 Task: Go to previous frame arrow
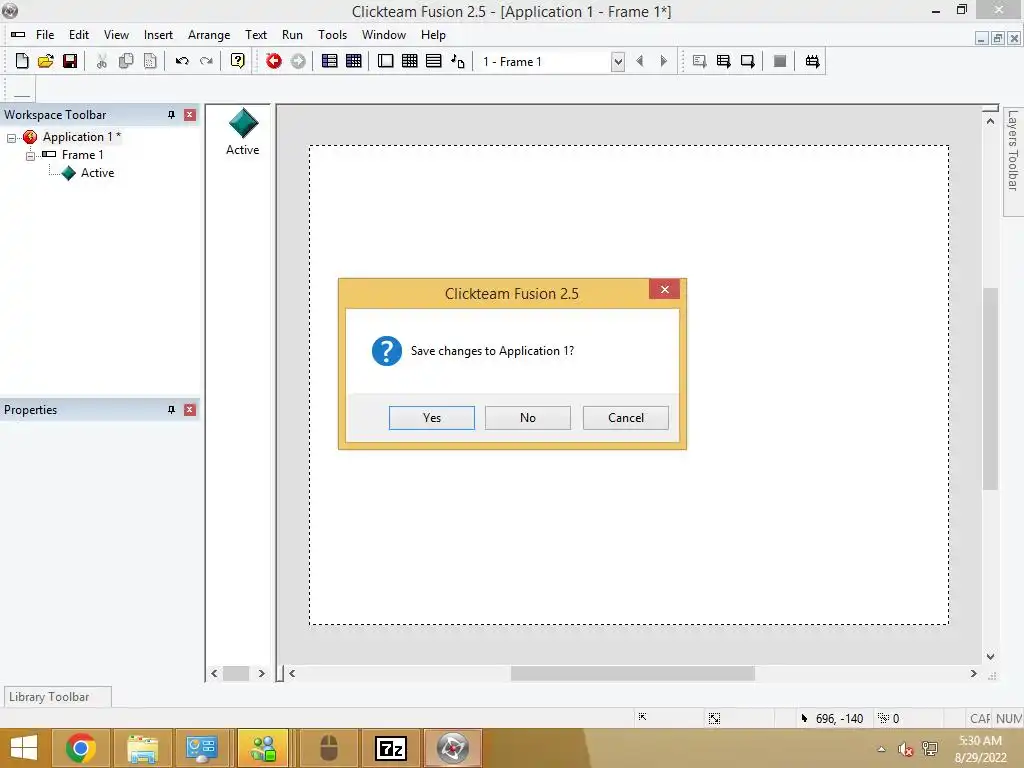(x=640, y=61)
